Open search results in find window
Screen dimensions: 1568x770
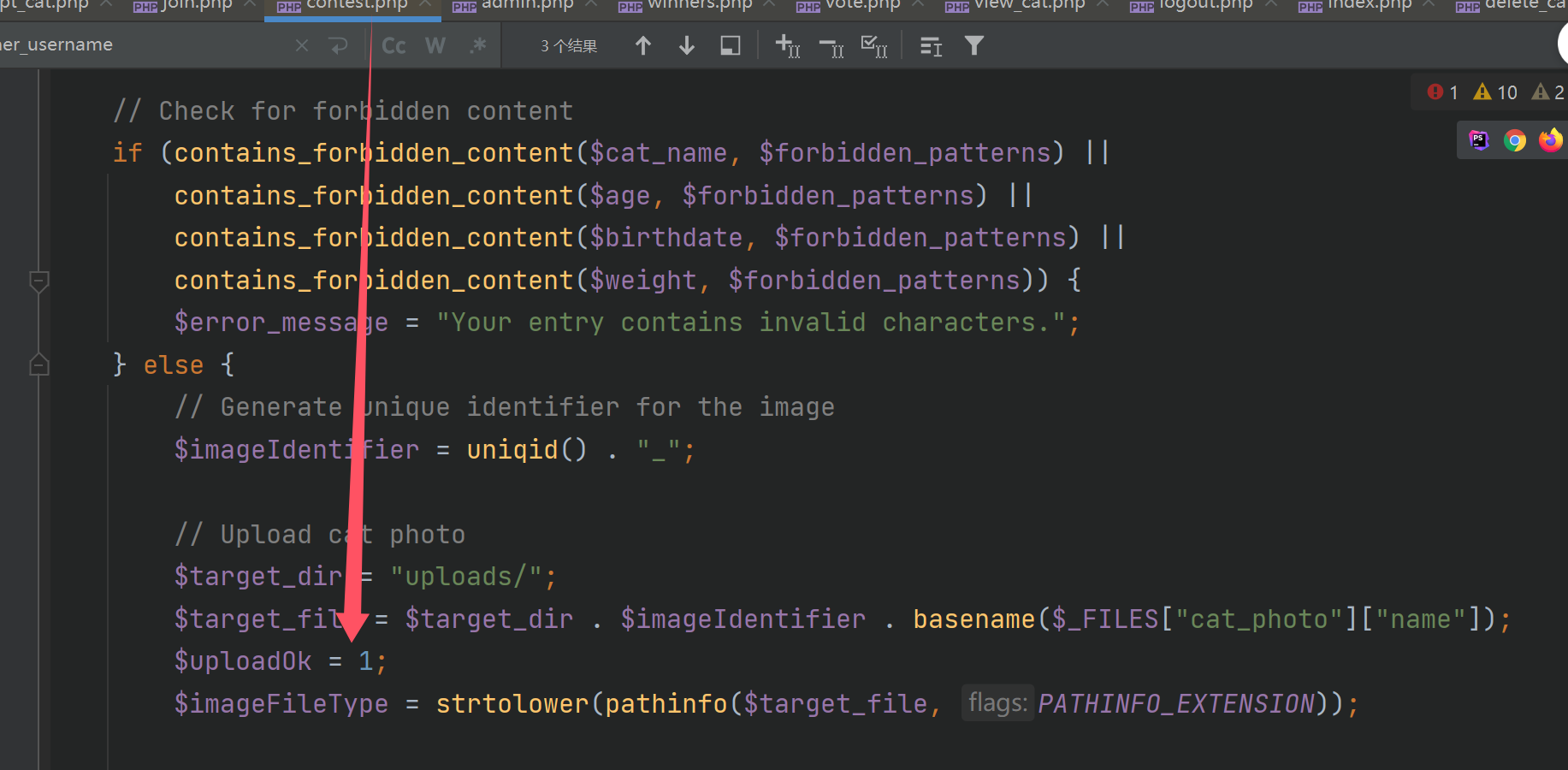pos(731,46)
